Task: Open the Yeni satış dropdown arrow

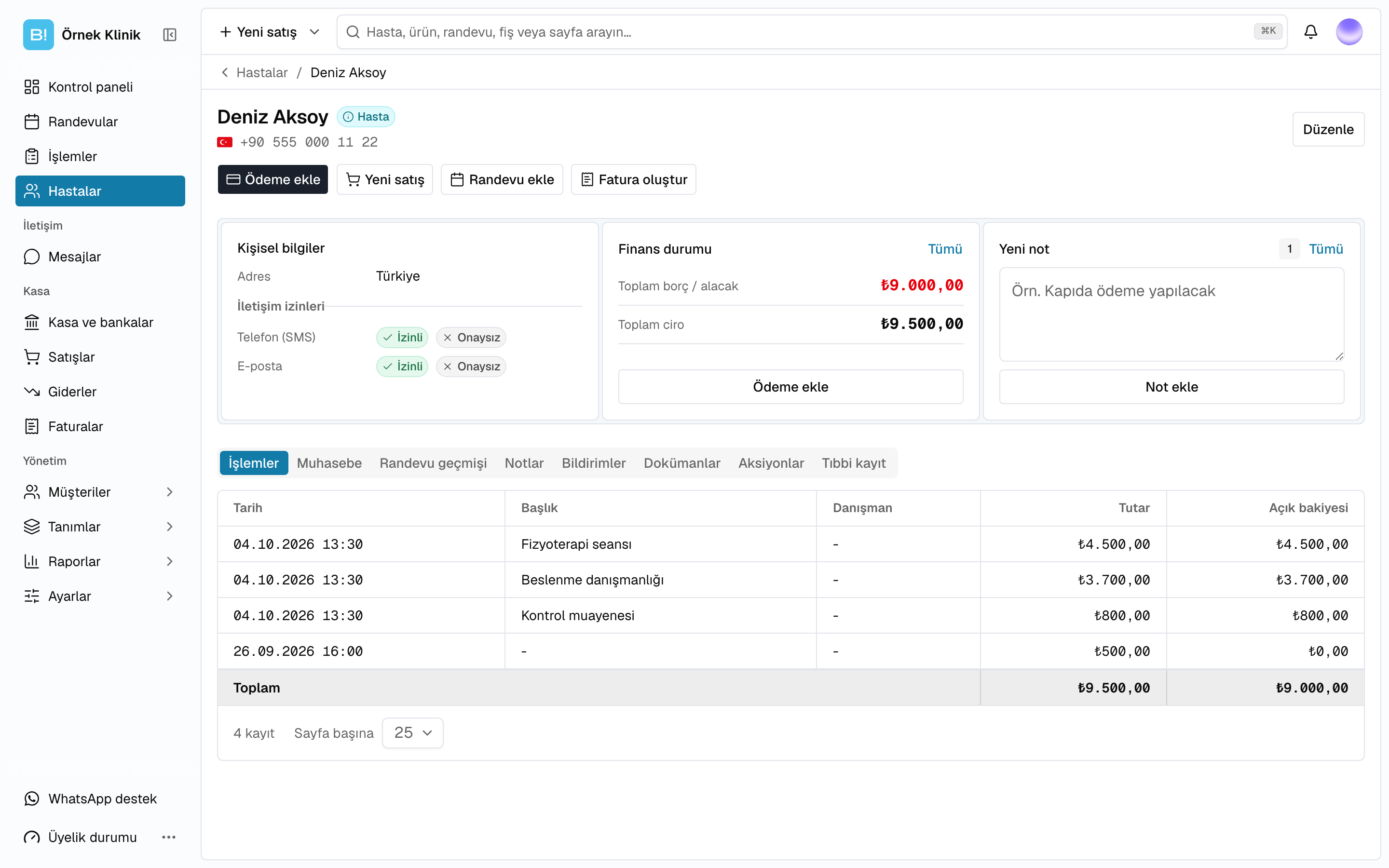Action: pyautogui.click(x=314, y=32)
